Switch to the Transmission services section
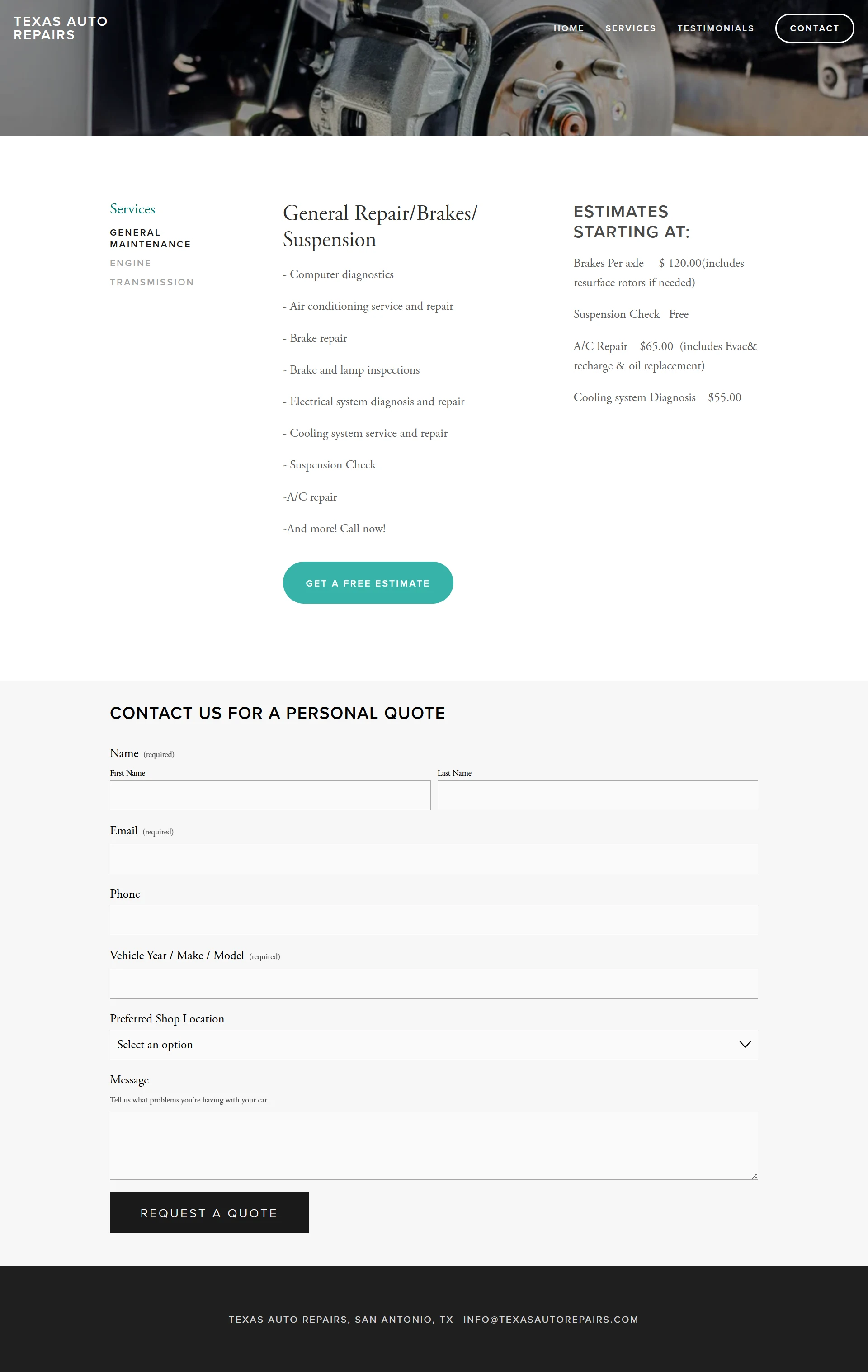This screenshot has width=868, height=1372. pos(151,282)
